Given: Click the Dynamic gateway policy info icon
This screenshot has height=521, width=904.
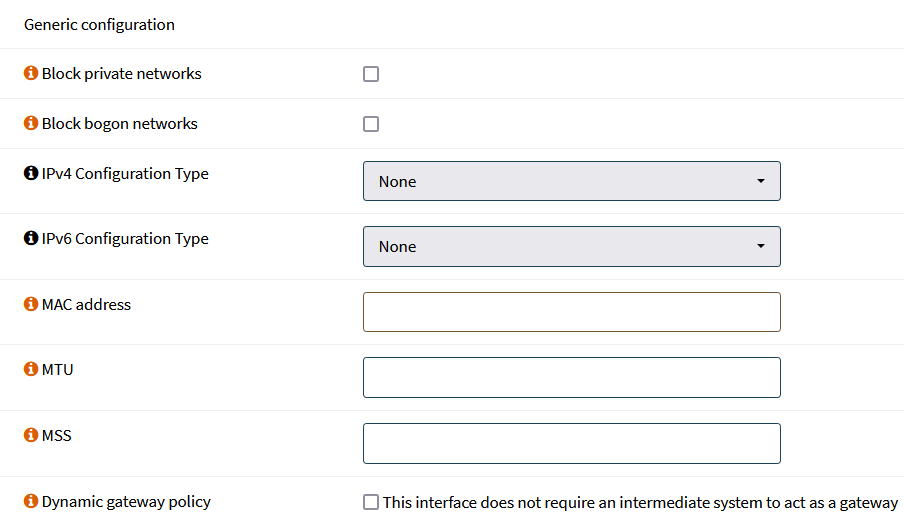Looking at the screenshot, I should pos(31,502).
